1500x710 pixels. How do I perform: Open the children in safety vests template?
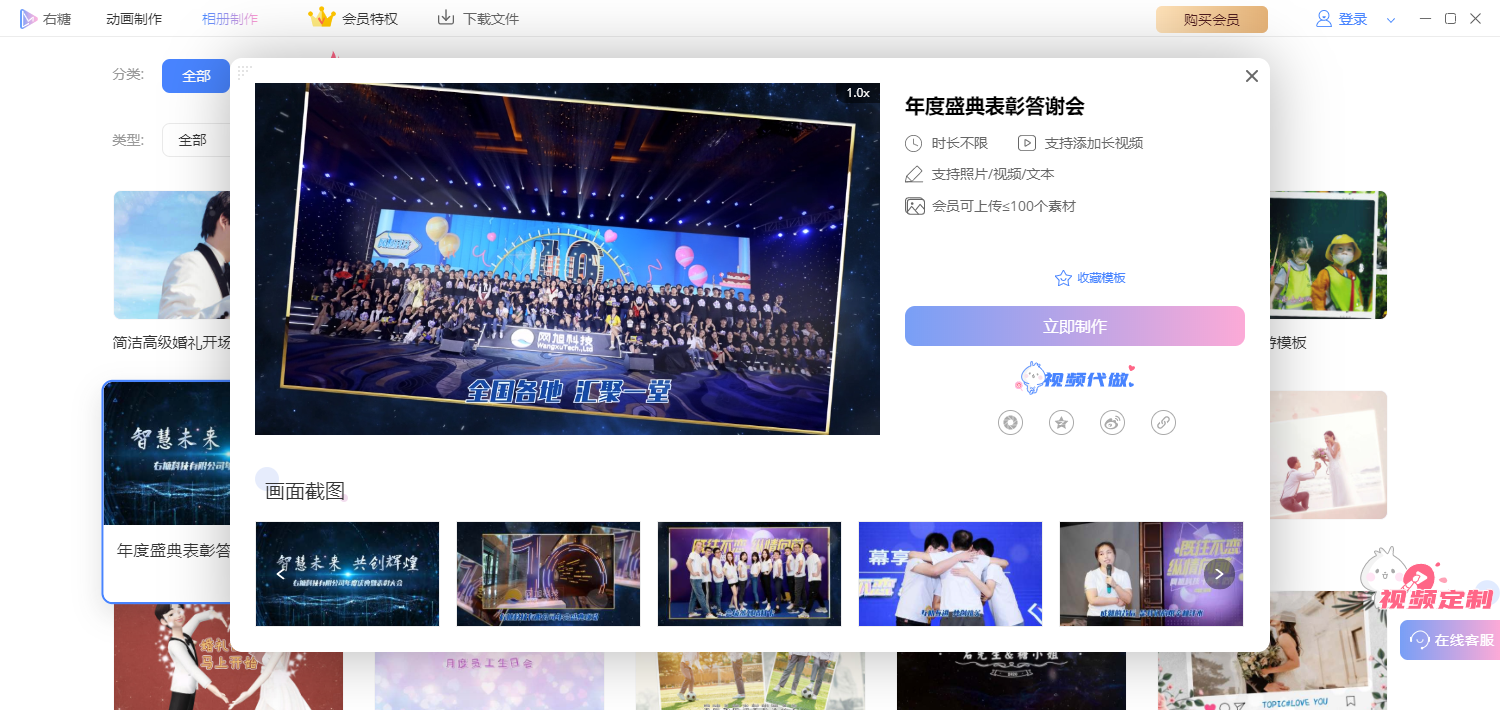[x=1328, y=255]
